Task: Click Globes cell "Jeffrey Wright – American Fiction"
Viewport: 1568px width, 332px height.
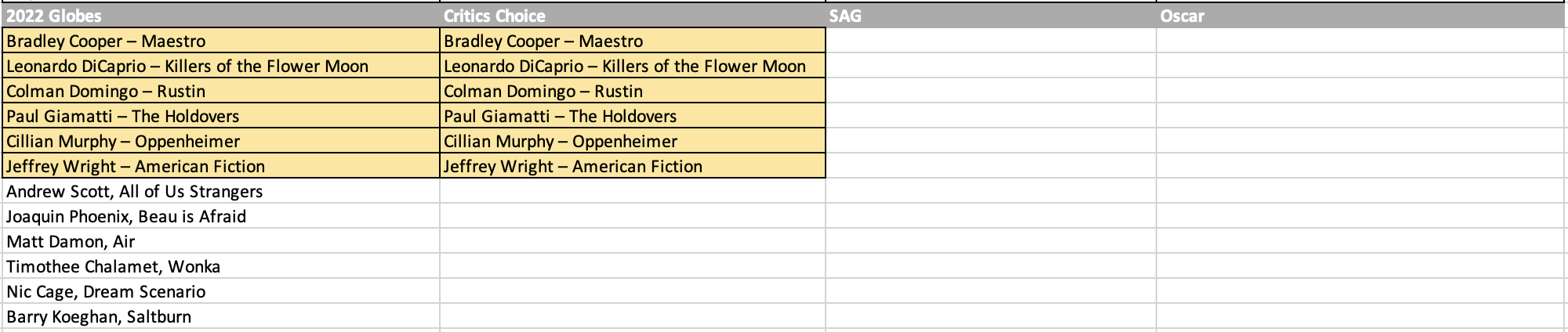Action: click(x=220, y=166)
